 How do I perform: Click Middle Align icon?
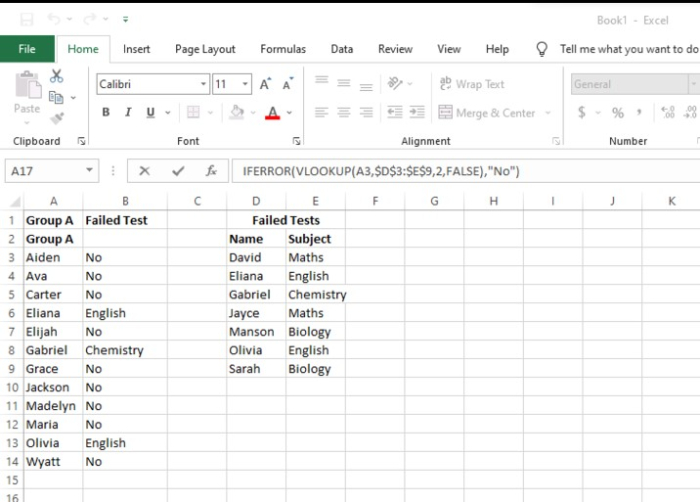344,83
